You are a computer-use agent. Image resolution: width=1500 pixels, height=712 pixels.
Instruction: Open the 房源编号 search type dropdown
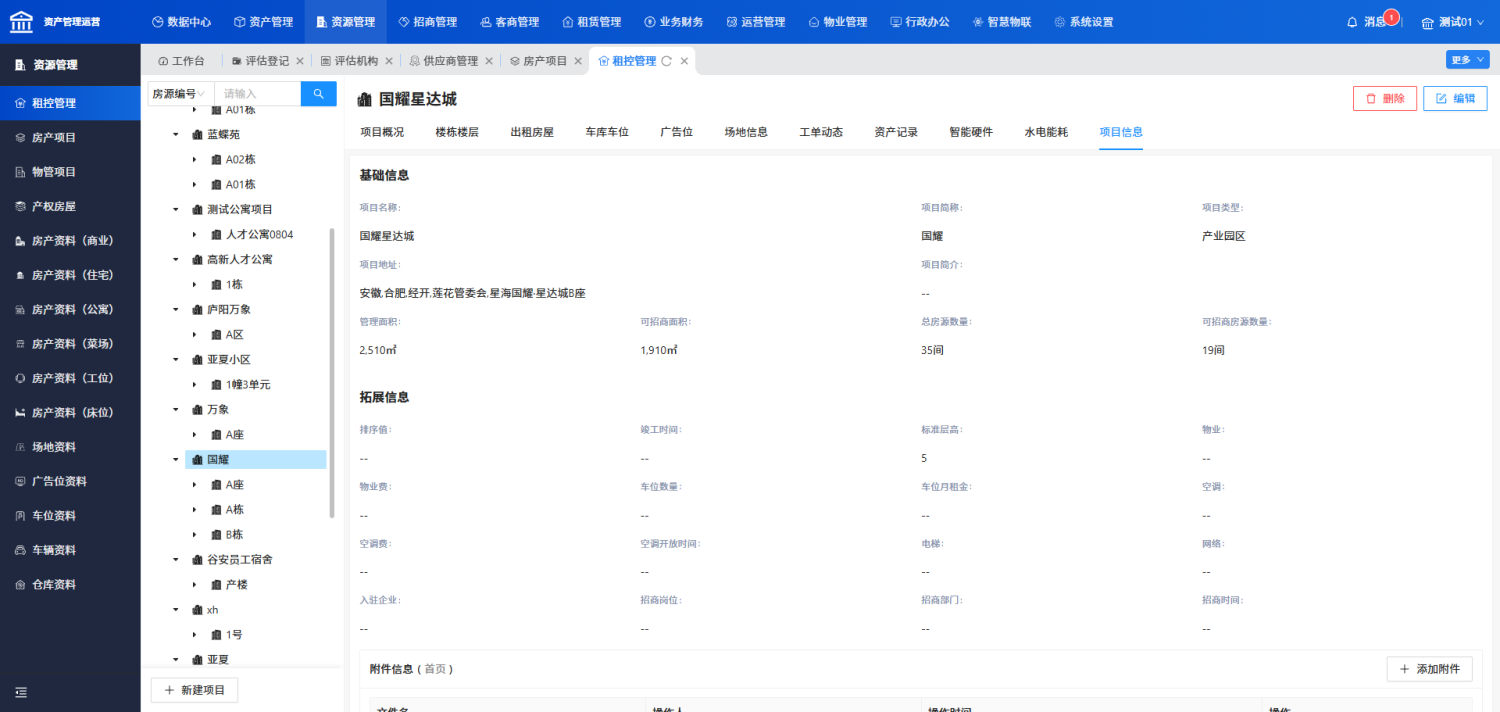pos(180,94)
